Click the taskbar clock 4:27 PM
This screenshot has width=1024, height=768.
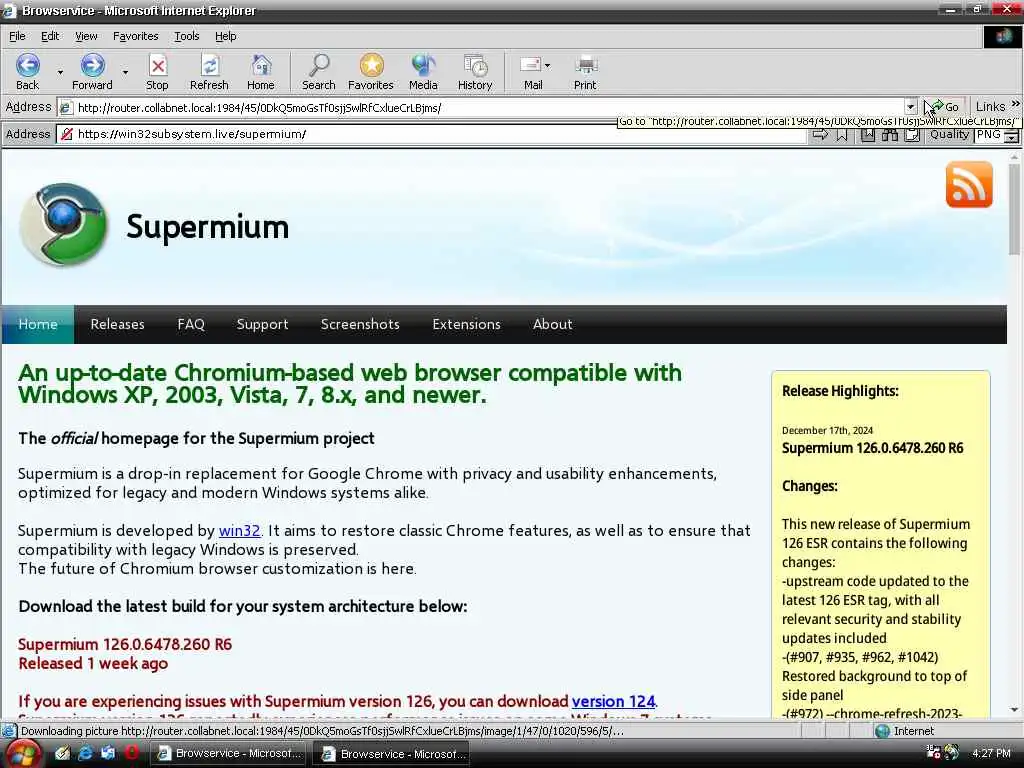click(991, 754)
